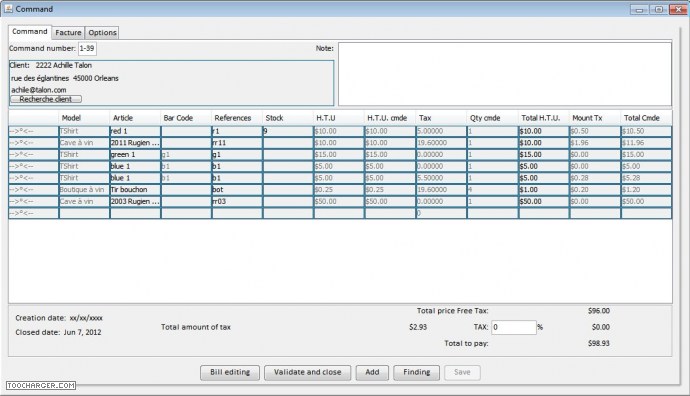Viewport: 690px width, 396px height.
Task: Click reference cell 'rr11'
Action: pos(237,143)
